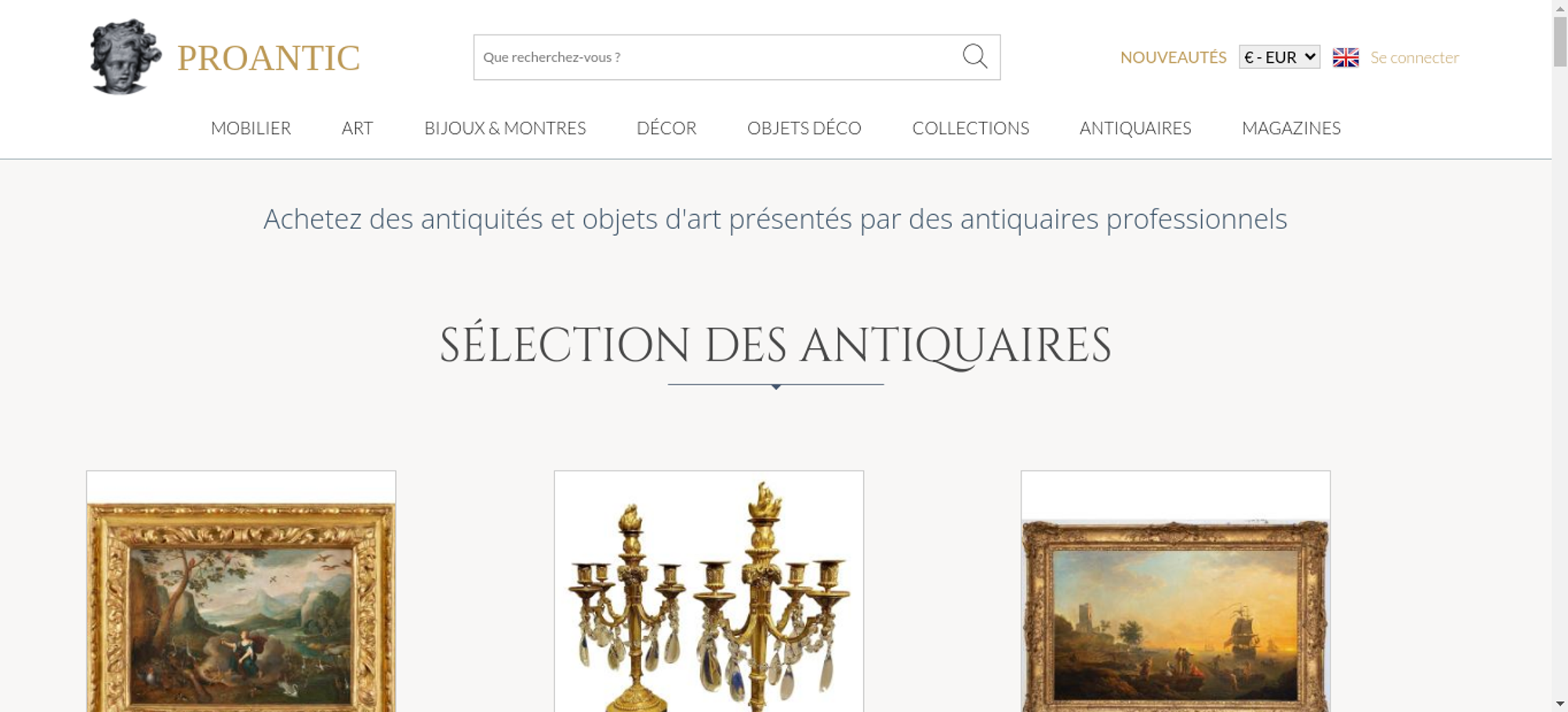Image resolution: width=1568 pixels, height=712 pixels.
Task: Open the MOBILIER menu
Action: pos(251,128)
